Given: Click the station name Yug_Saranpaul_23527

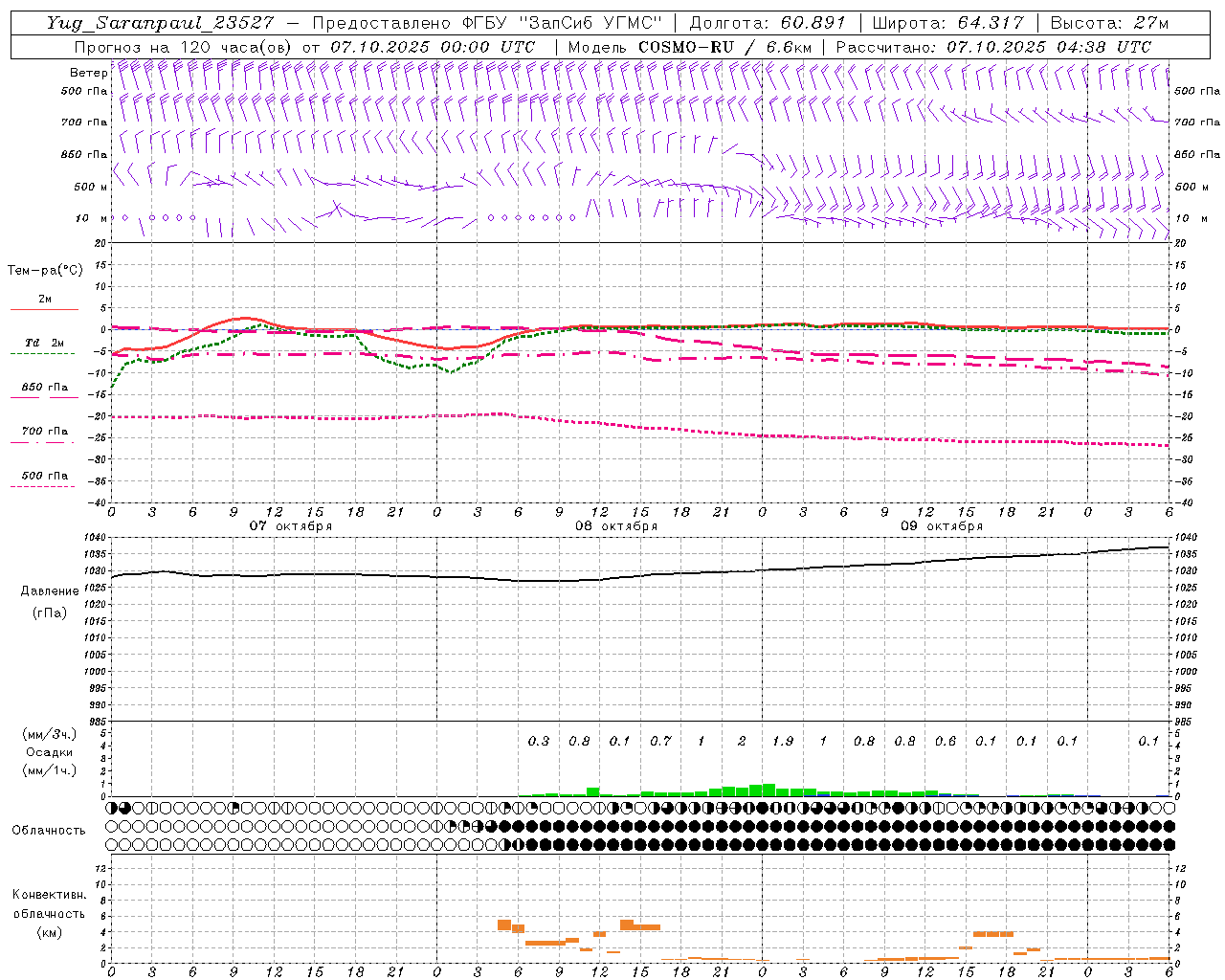Looking at the screenshot, I should click(159, 23).
